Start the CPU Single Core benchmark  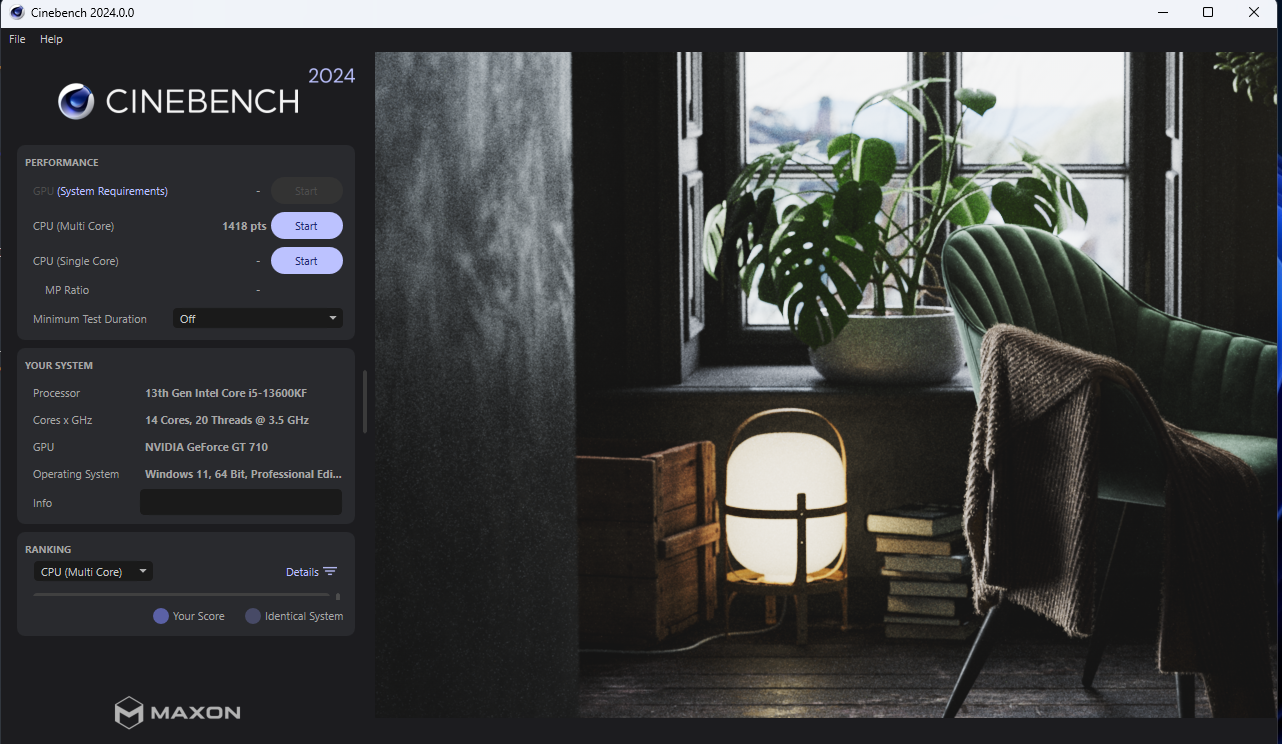click(307, 261)
